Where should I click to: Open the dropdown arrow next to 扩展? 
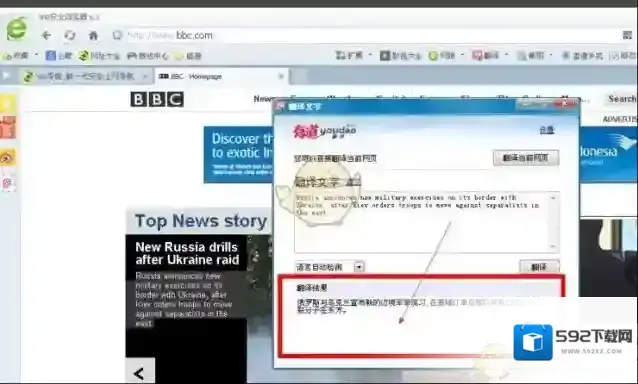pos(370,55)
